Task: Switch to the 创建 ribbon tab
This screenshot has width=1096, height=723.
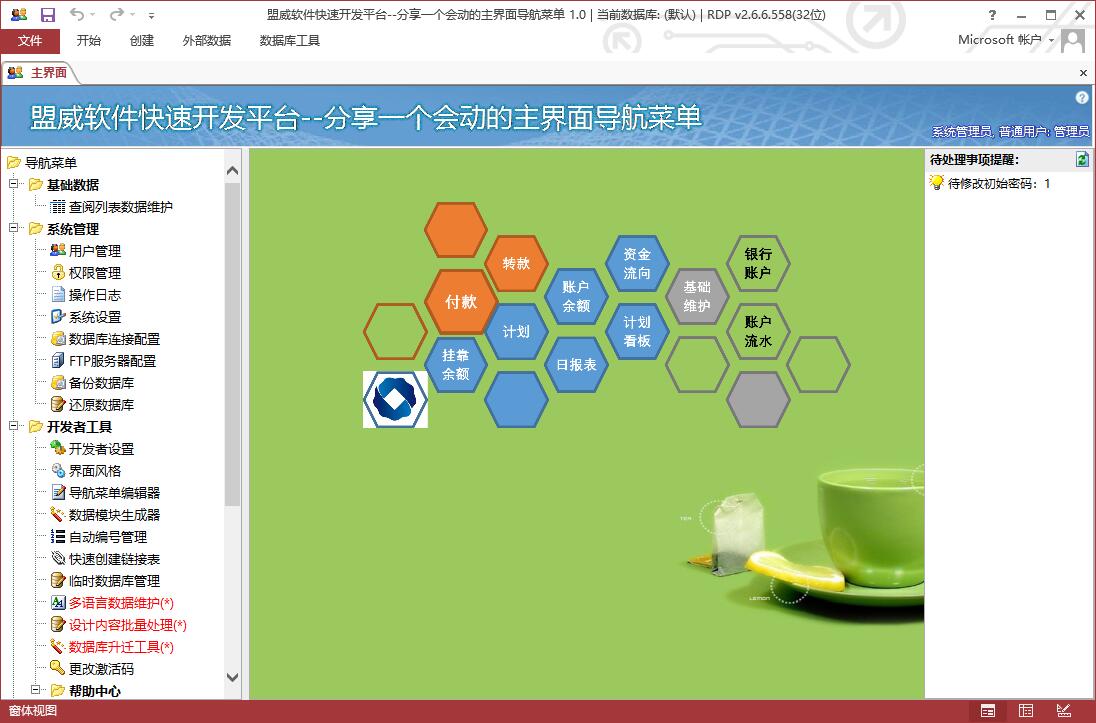Action: pos(142,41)
